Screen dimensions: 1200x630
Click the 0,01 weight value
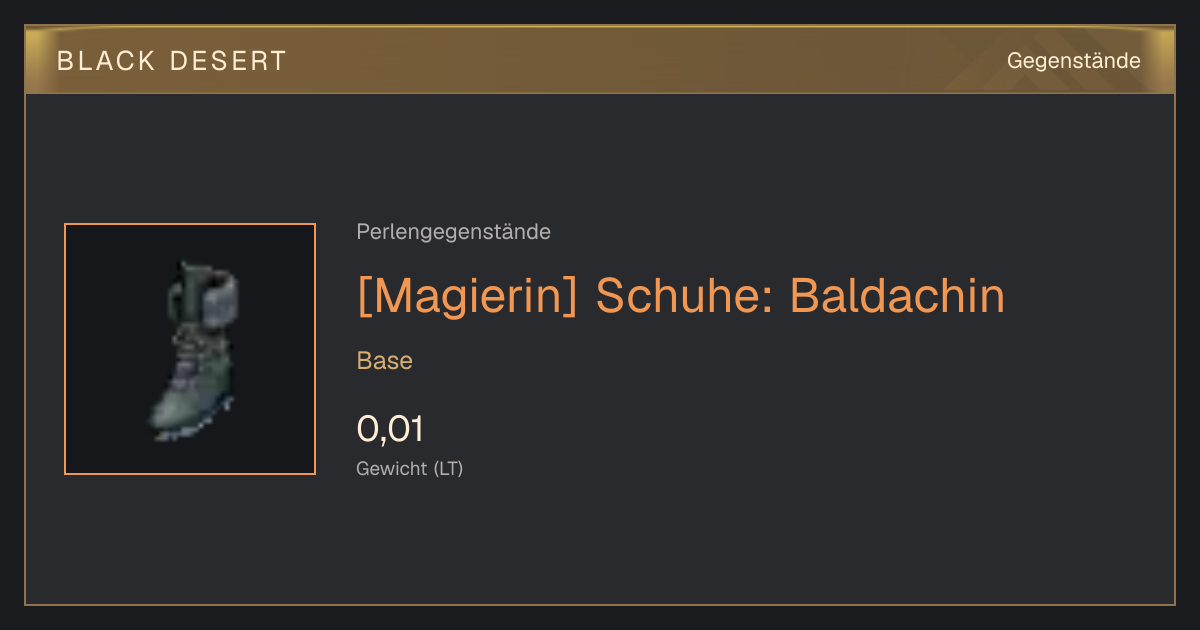click(390, 429)
